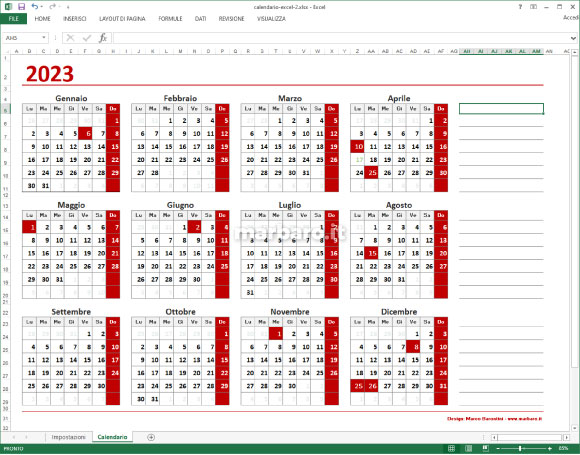Select highlighted August 15 cell
Screen dimensions: 580x455
pos(371,253)
